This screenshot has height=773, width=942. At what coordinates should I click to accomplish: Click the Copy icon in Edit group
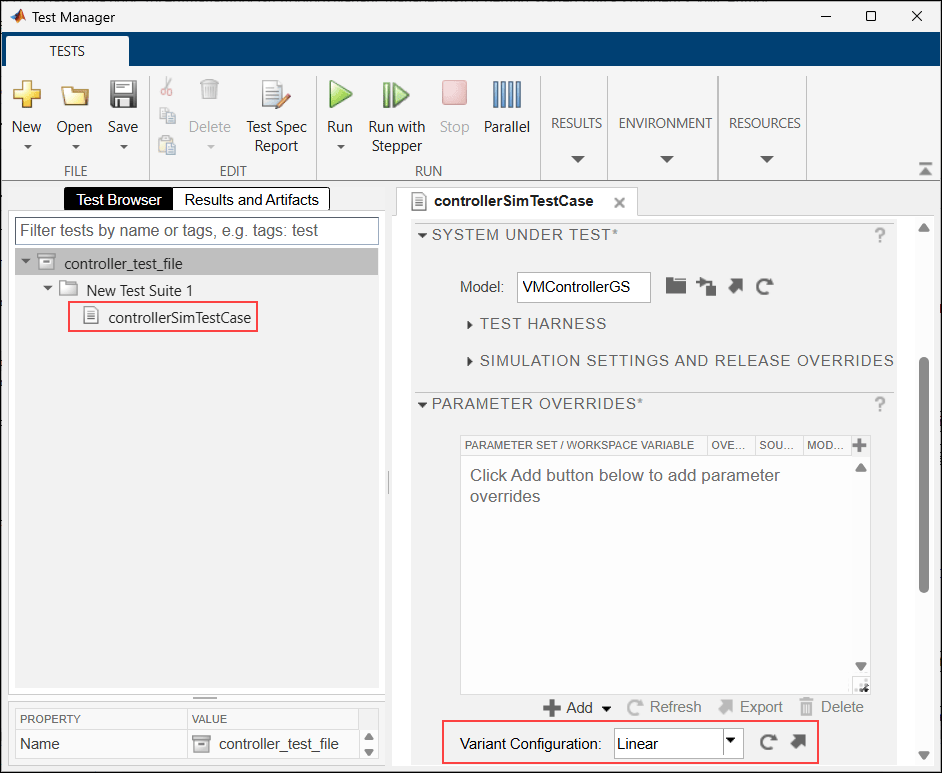(x=167, y=115)
